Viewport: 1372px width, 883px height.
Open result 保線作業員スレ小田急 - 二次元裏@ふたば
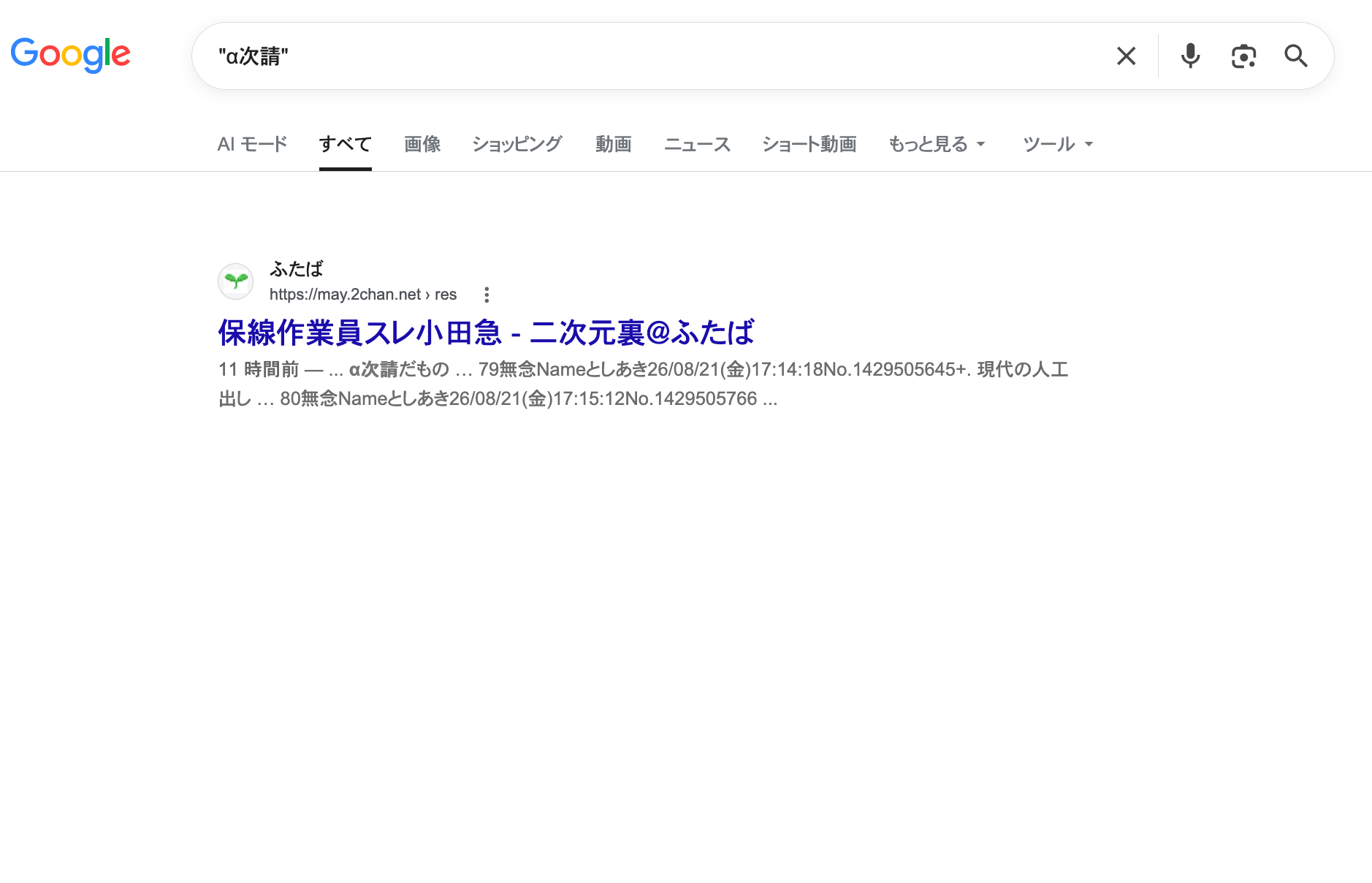click(486, 333)
